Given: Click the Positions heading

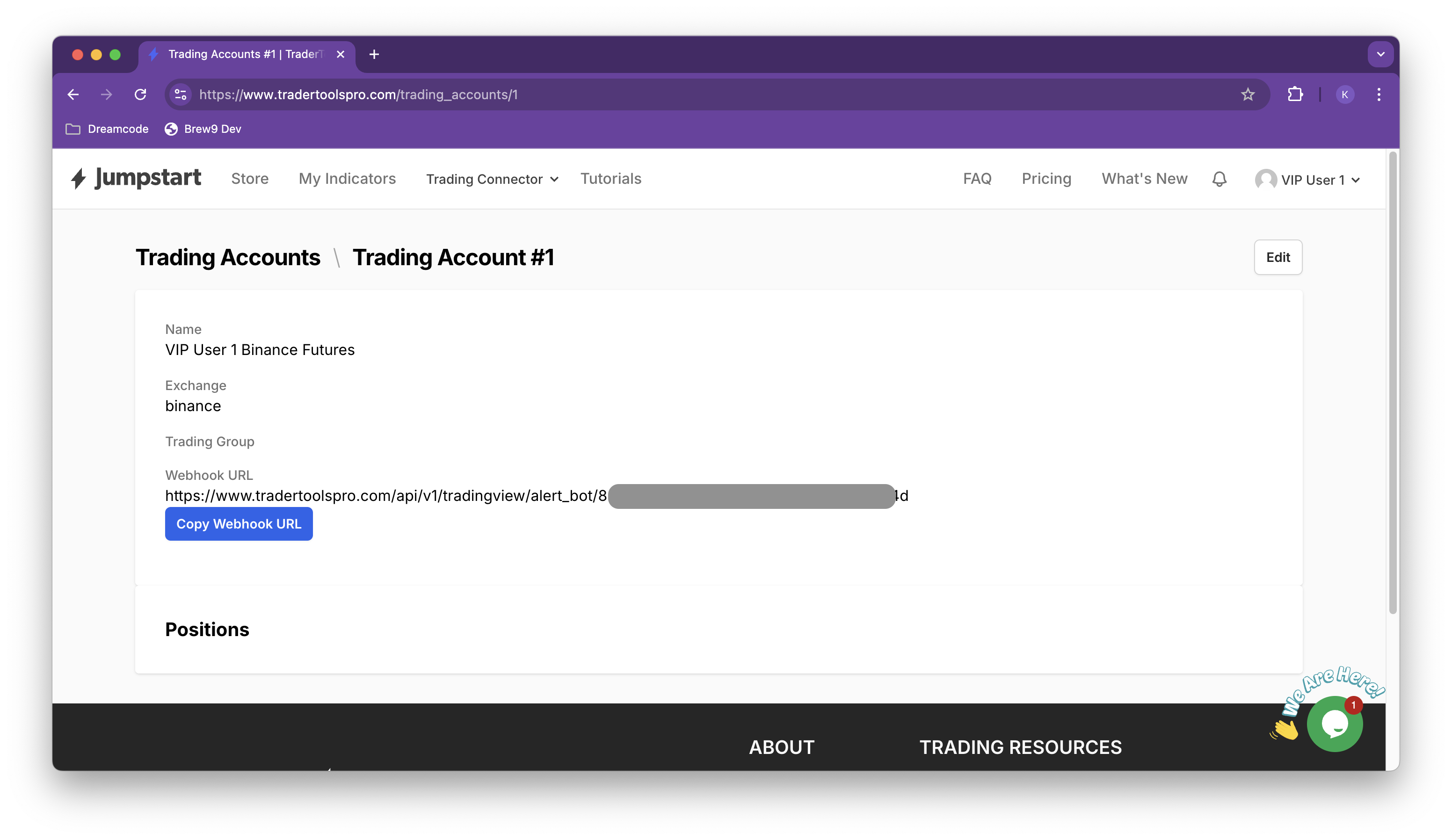Looking at the screenshot, I should [x=207, y=629].
